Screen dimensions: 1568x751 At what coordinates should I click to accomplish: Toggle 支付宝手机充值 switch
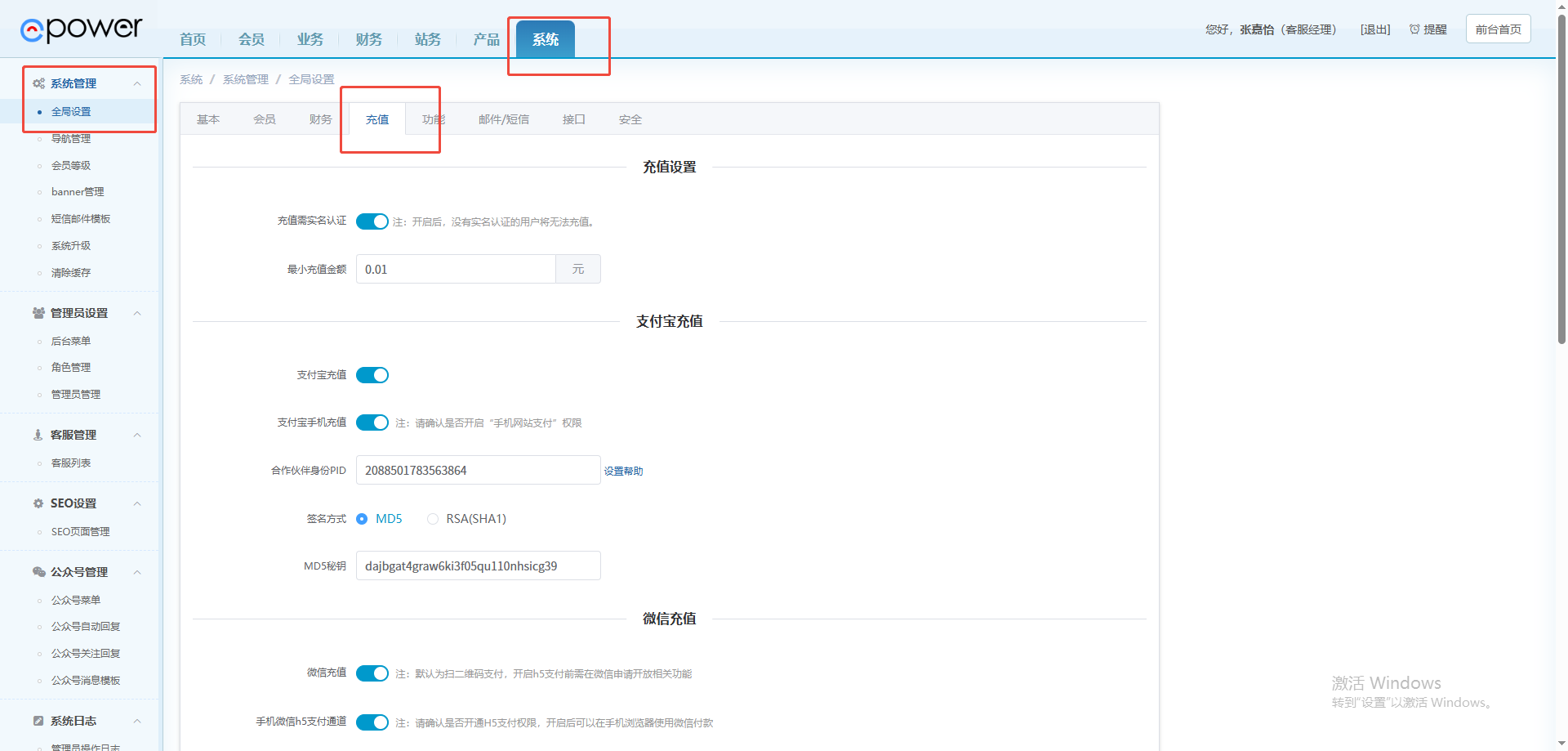372,422
